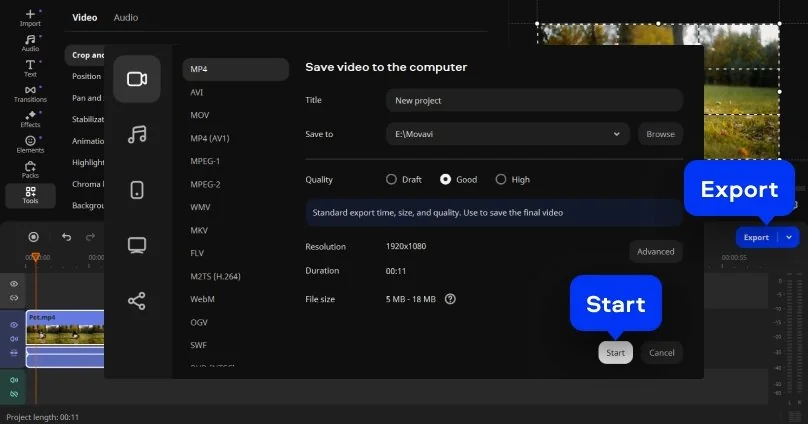
Task: Click the file size help icon
Action: tap(450, 298)
